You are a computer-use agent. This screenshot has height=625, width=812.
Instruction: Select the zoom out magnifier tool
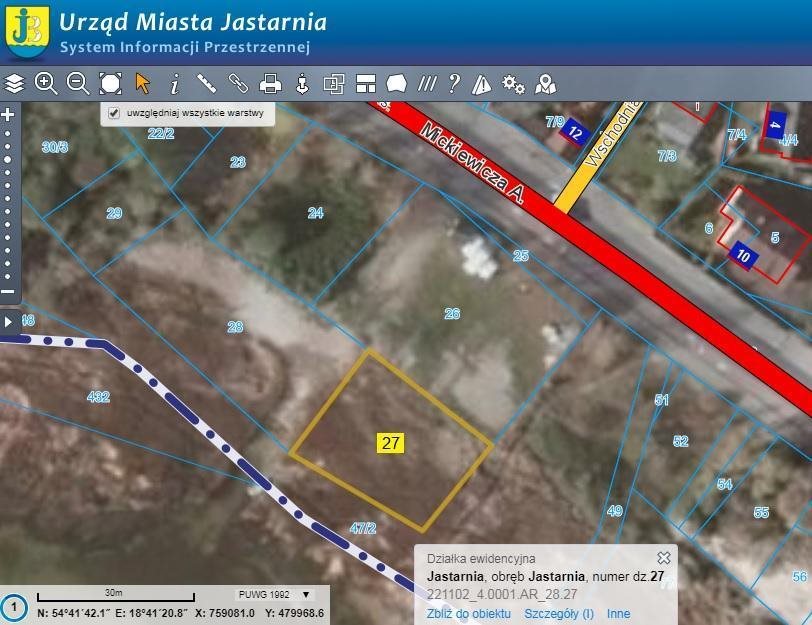[x=78, y=83]
